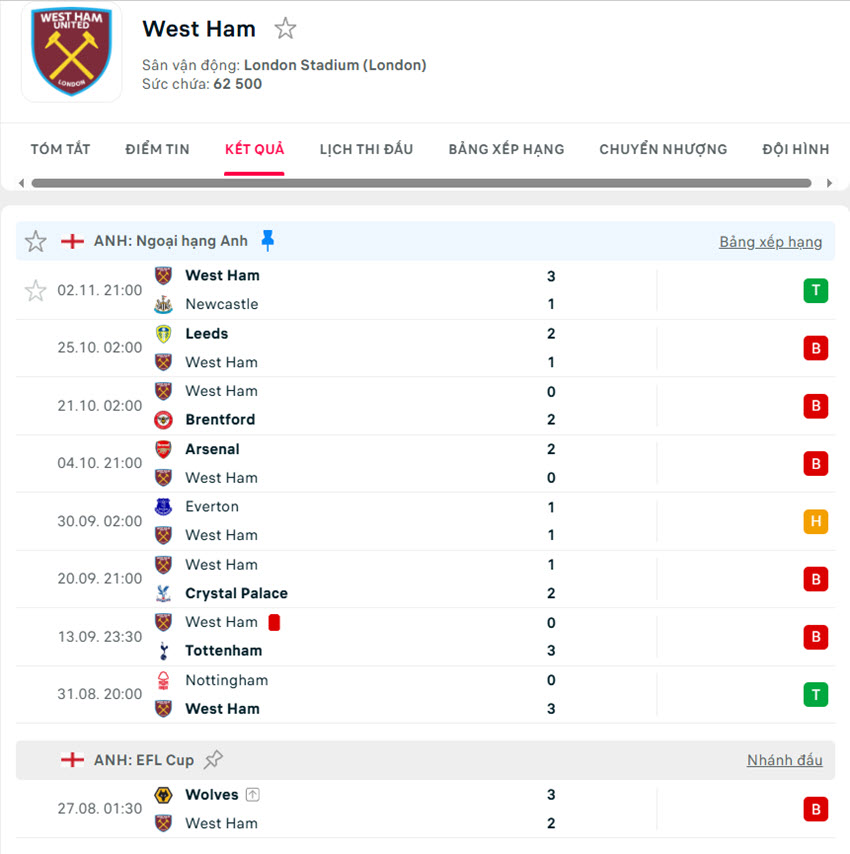Click the green T result badge for Nottingham match
850x854 pixels.
pyautogui.click(x=817, y=694)
